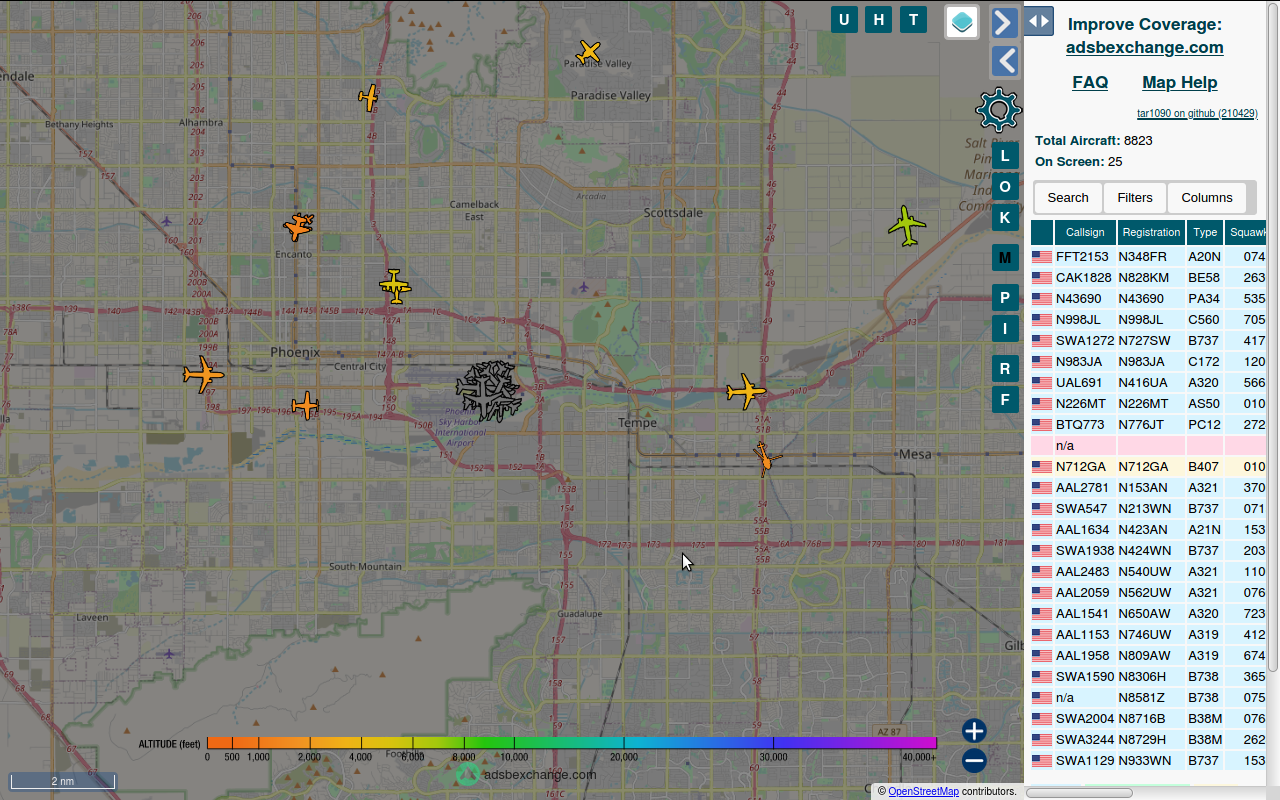Select the UAL691 aircraft row
This screenshot has width=1280, height=800.
(1148, 383)
